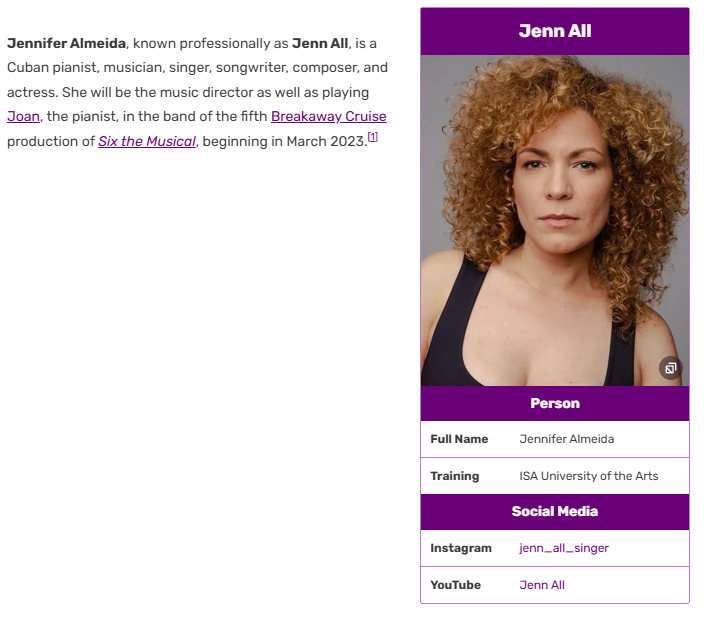
Task: Click the expand image icon on the portrait
Action: tap(670, 368)
